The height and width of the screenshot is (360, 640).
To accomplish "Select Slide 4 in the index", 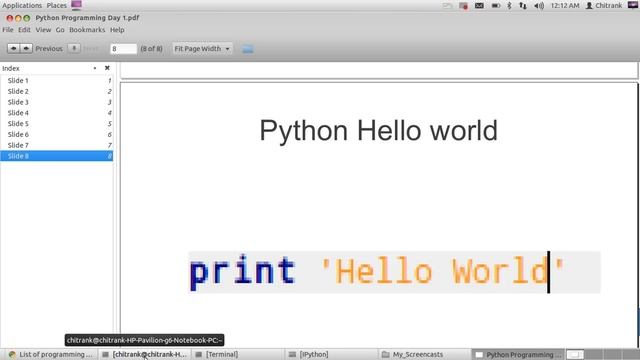I will tap(56, 113).
